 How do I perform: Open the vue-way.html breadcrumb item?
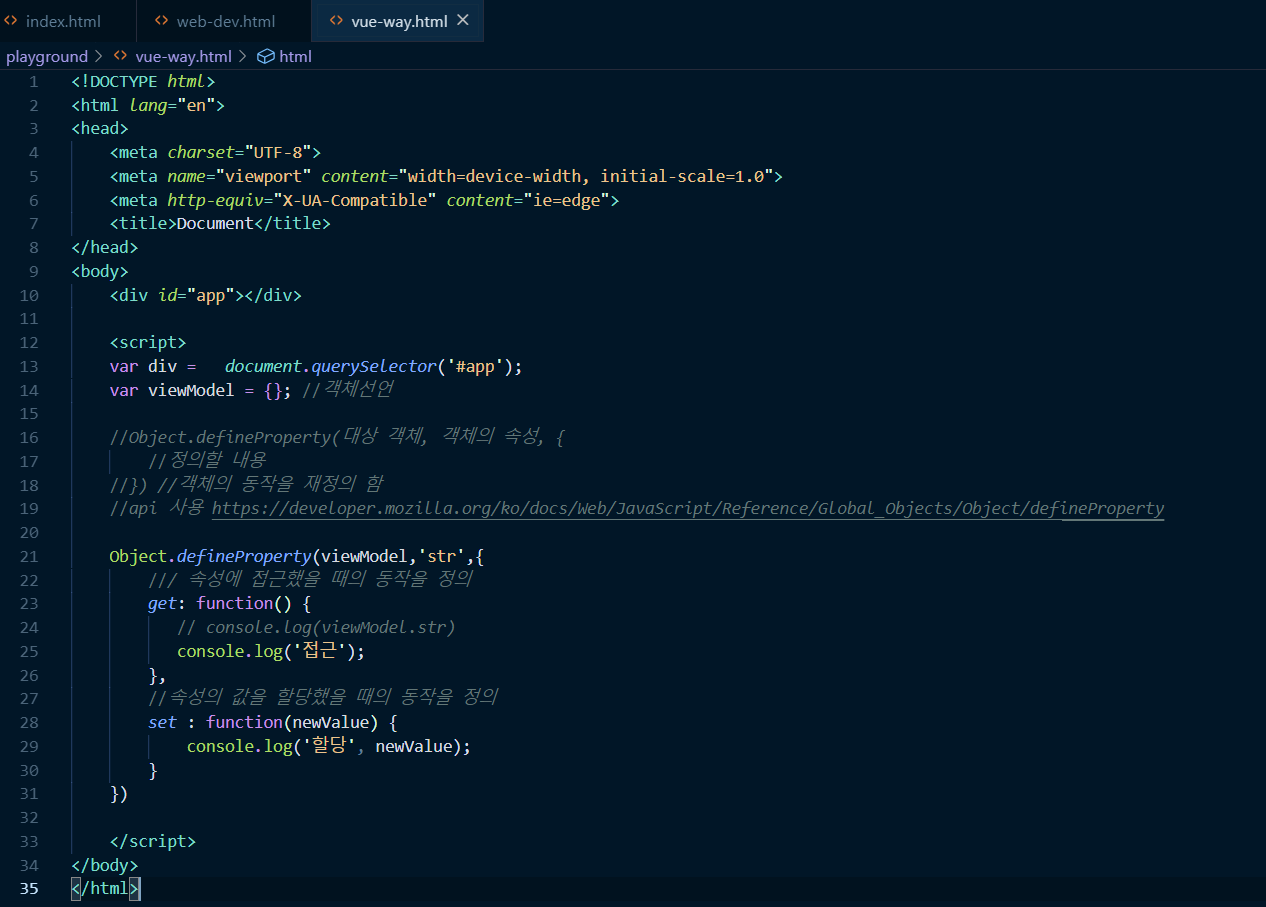[183, 57]
